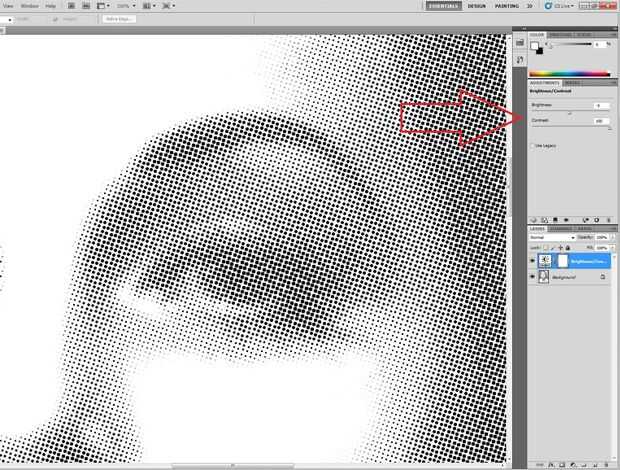Clip the adjustment to the layer below
Screen dimensions: 620x470
[x=555, y=220]
